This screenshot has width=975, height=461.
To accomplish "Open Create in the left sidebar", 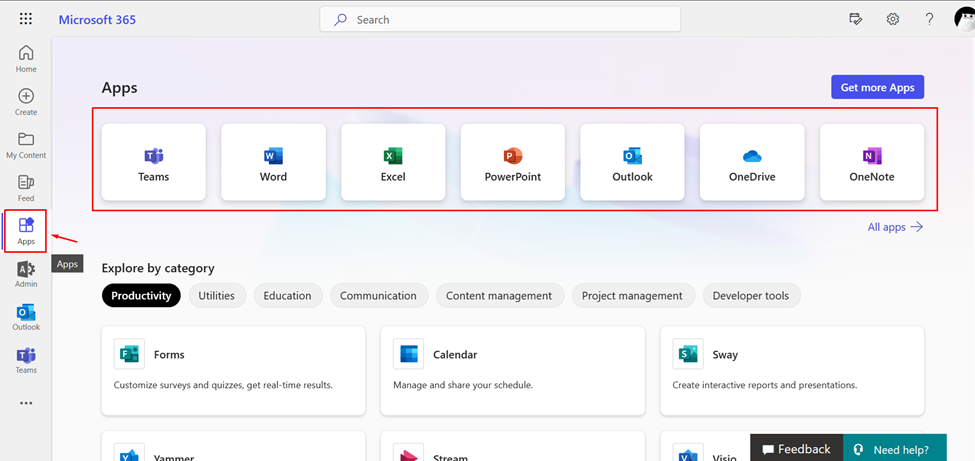I will 26,102.
